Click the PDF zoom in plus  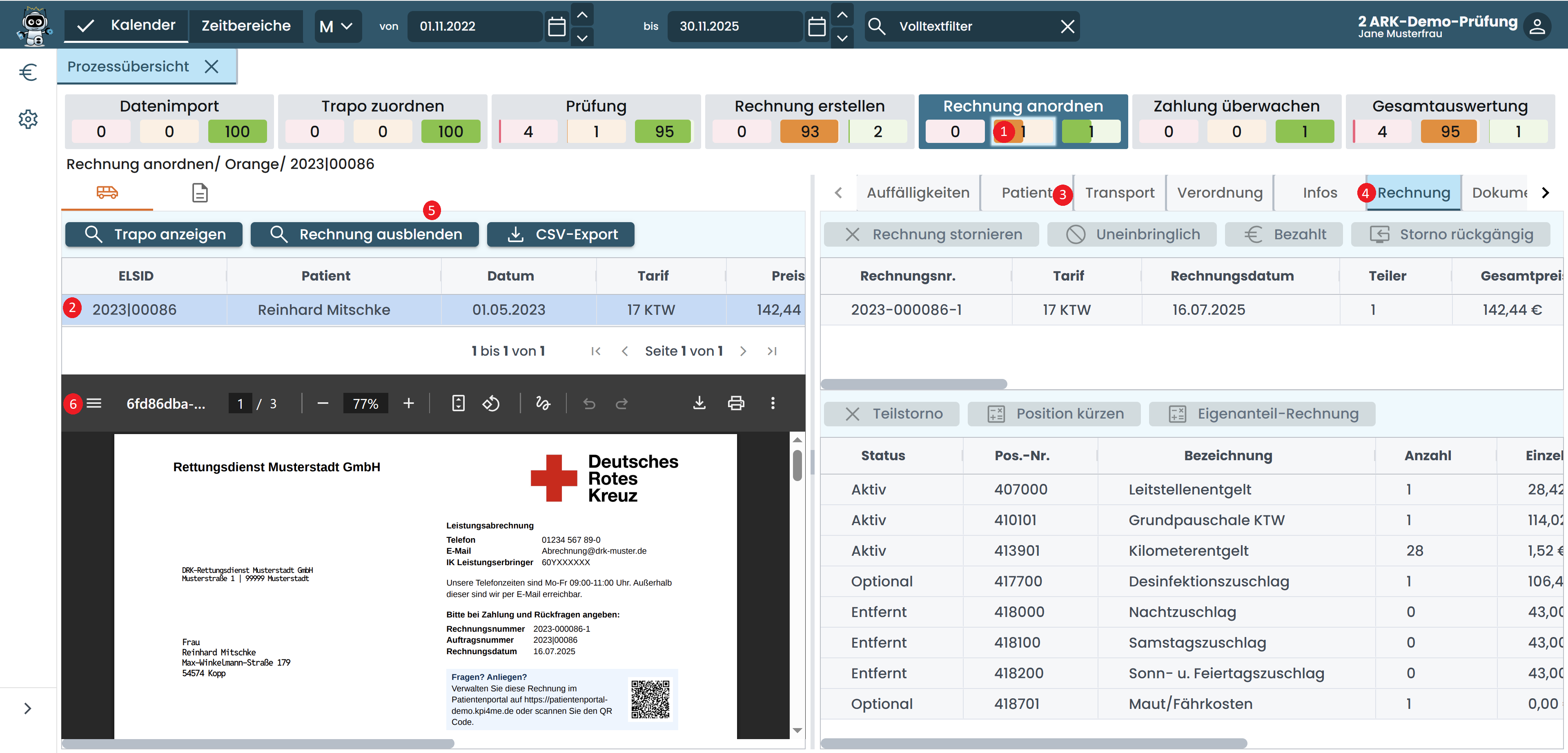(408, 403)
